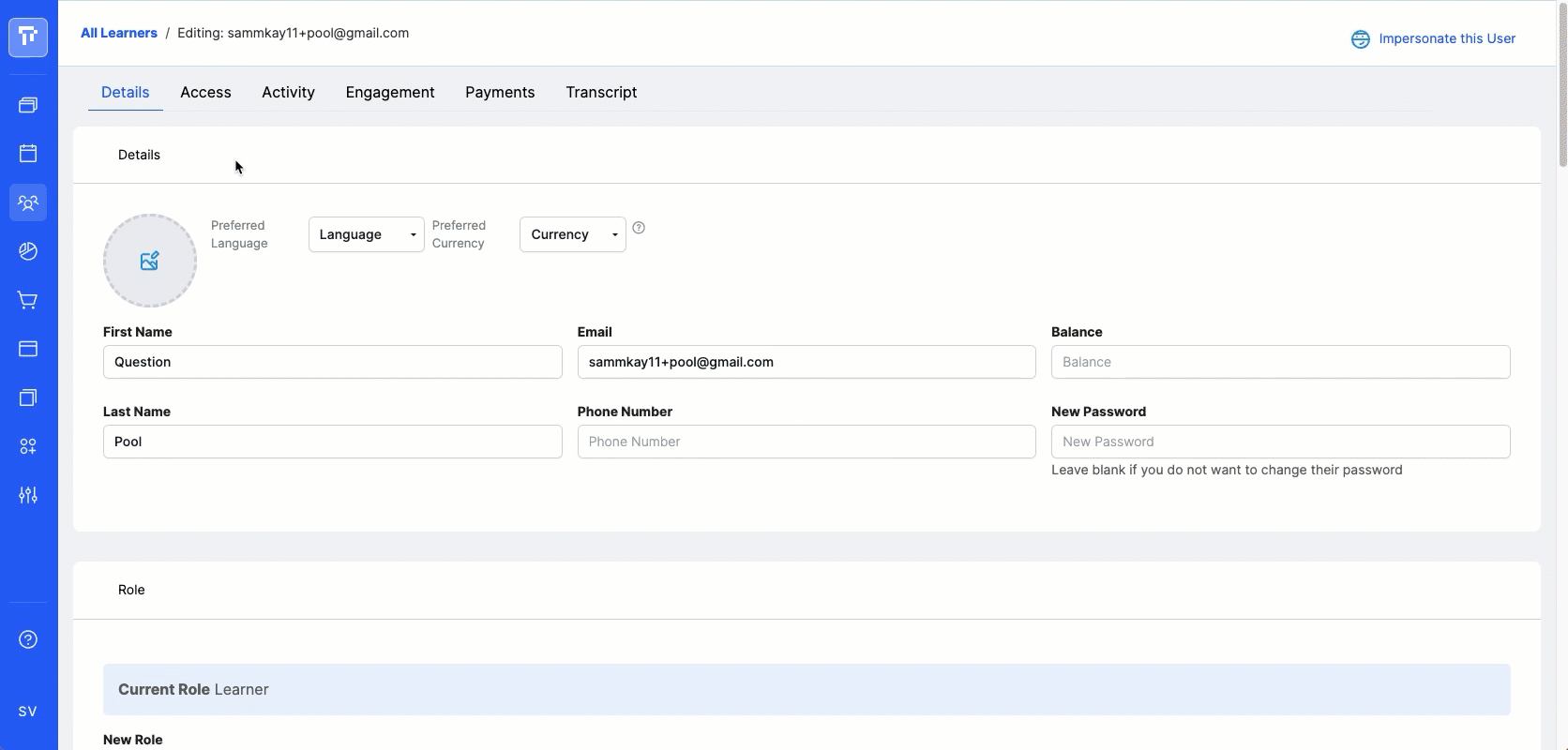Upload a profile image via the avatar placeholder
1568x750 pixels.
pos(150,261)
